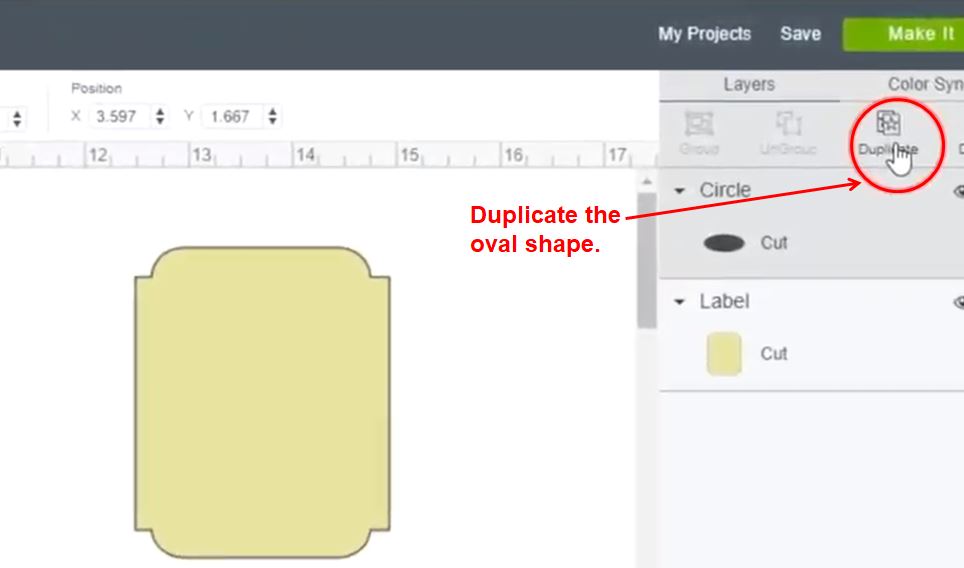The height and width of the screenshot is (568, 964).
Task: Click the Position X value field
Action: tap(119, 116)
